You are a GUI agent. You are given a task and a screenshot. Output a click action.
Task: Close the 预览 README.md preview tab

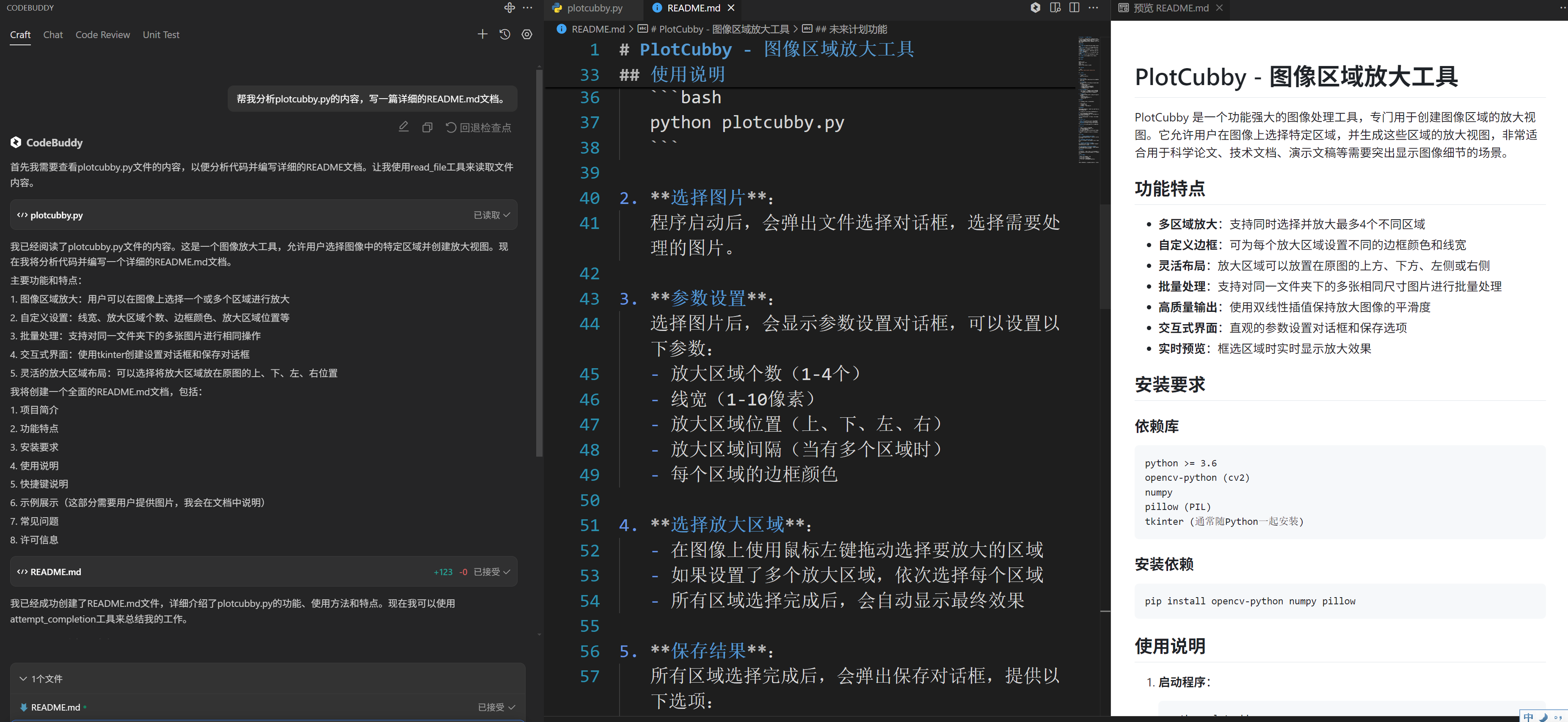tap(1219, 8)
